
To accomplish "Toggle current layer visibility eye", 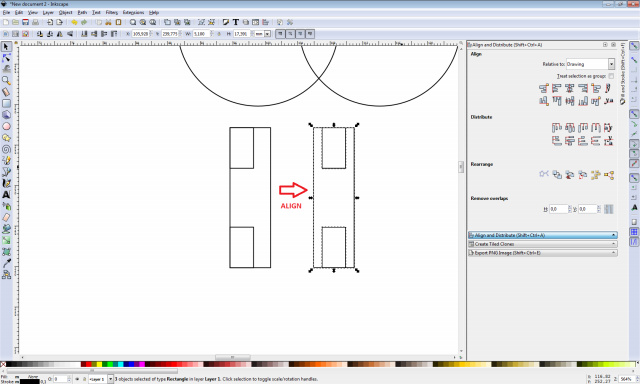I will [x=77, y=379].
